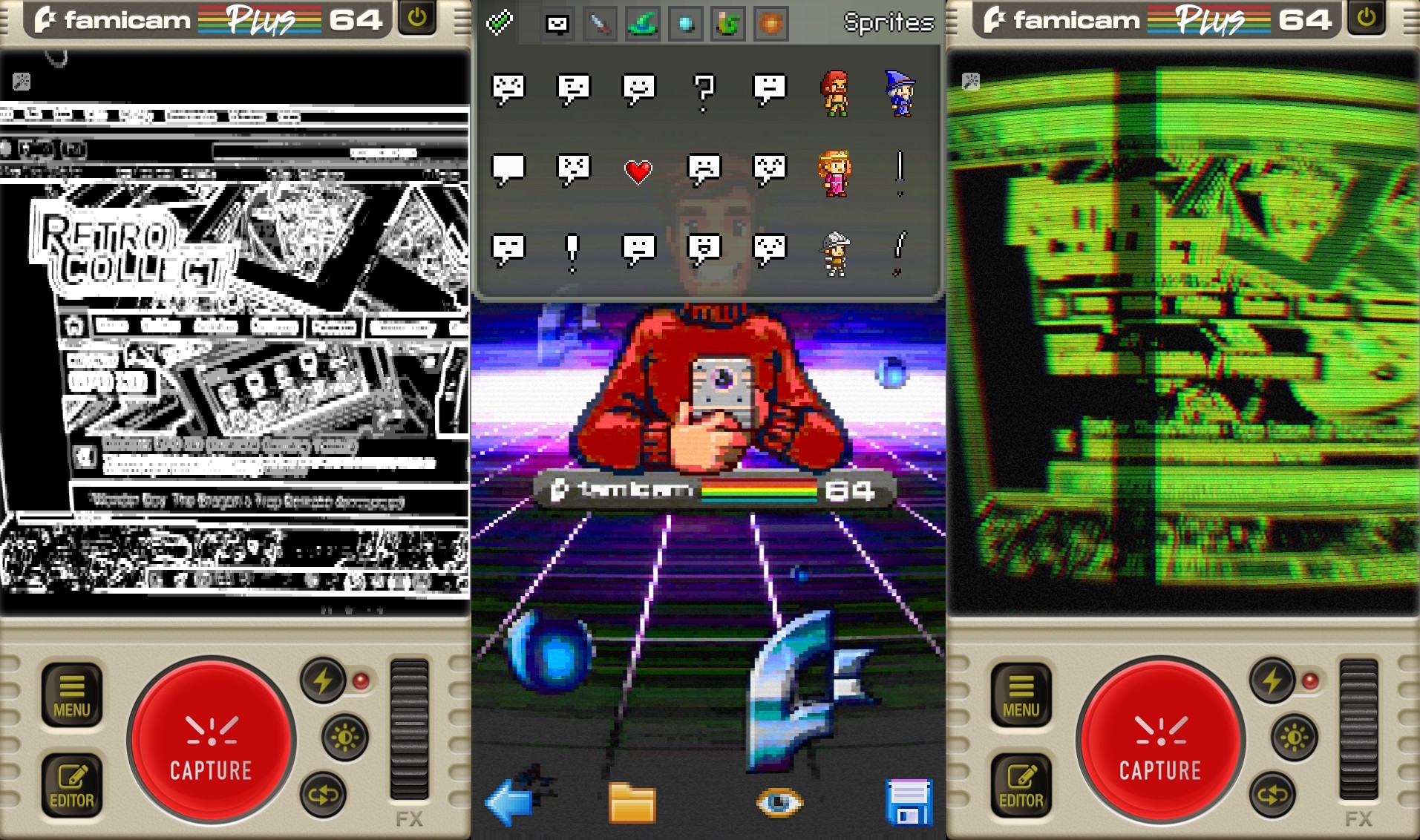This screenshot has width=1420, height=840.
Task: Choose the question mark sprite
Action: tap(704, 93)
